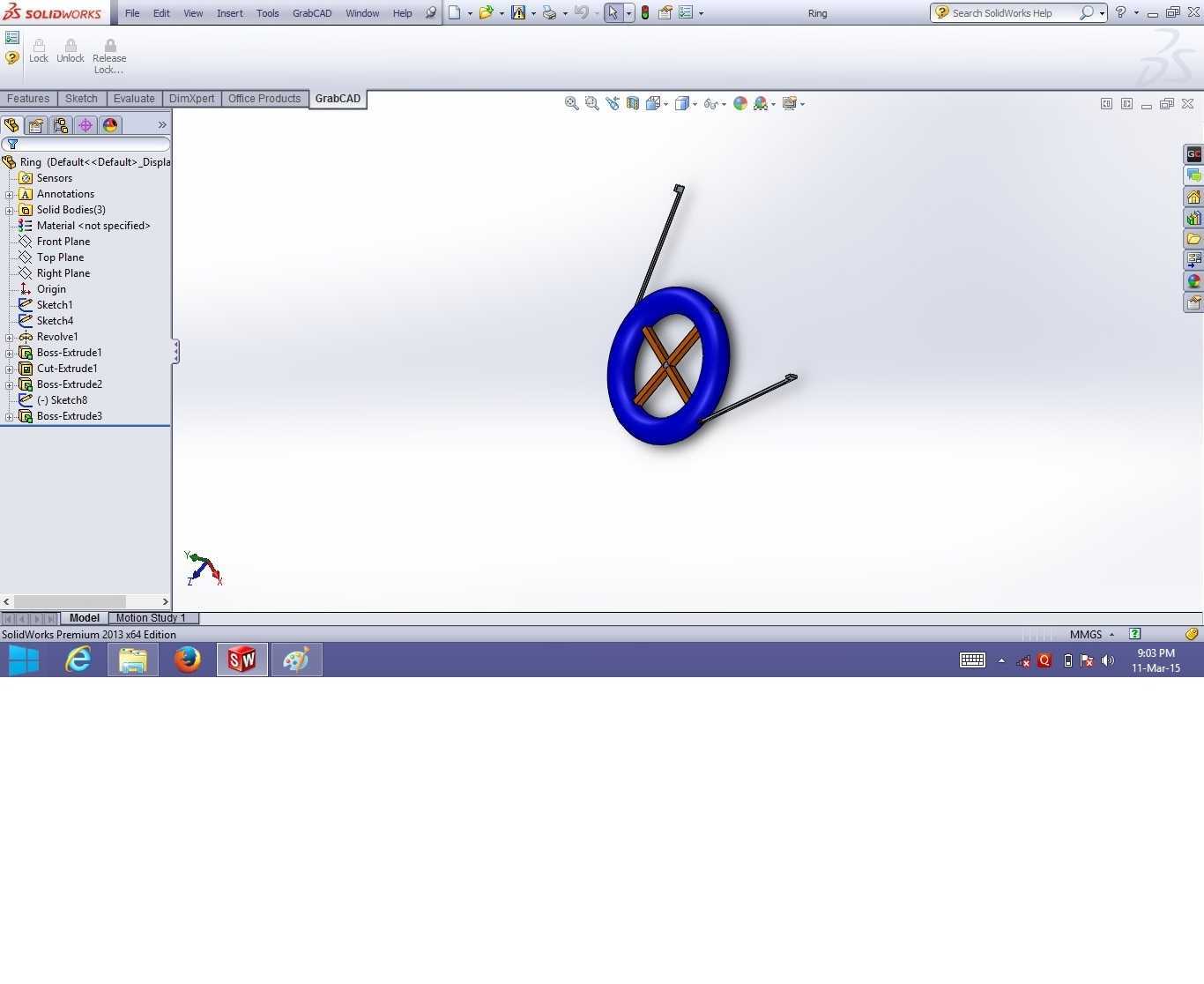Switch to the Office Products tab

264,99
